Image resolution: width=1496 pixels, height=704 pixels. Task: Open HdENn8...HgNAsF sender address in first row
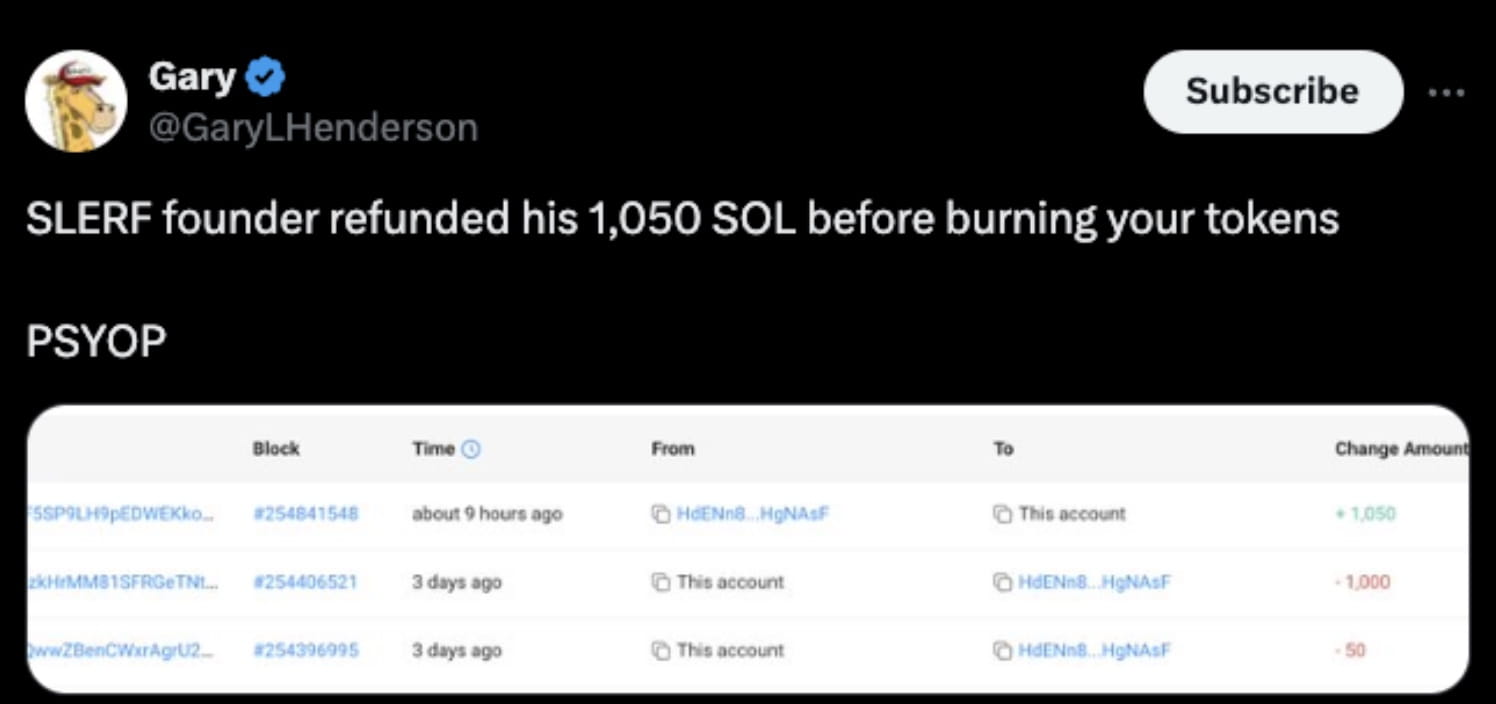point(753,514)
